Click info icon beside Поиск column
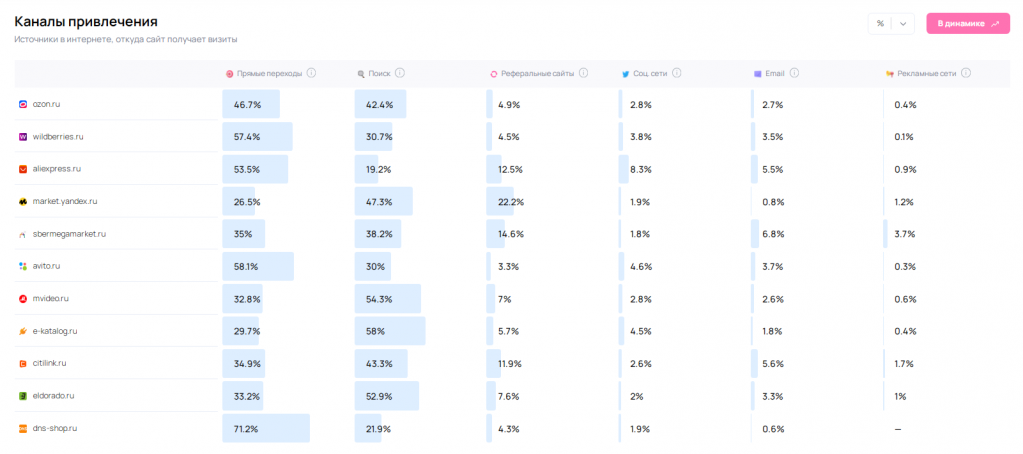This screenshot has height=454, width=1023. (x=400, y=73)
